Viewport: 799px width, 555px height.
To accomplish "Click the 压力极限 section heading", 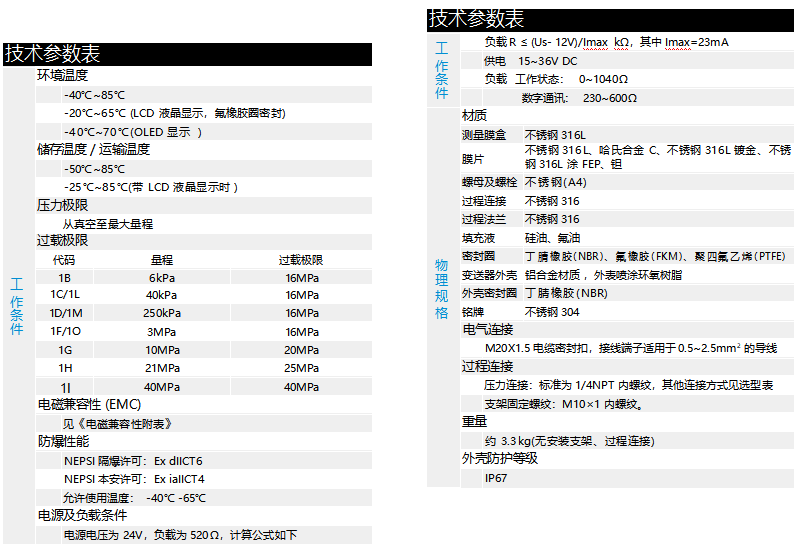I will 62,205.
